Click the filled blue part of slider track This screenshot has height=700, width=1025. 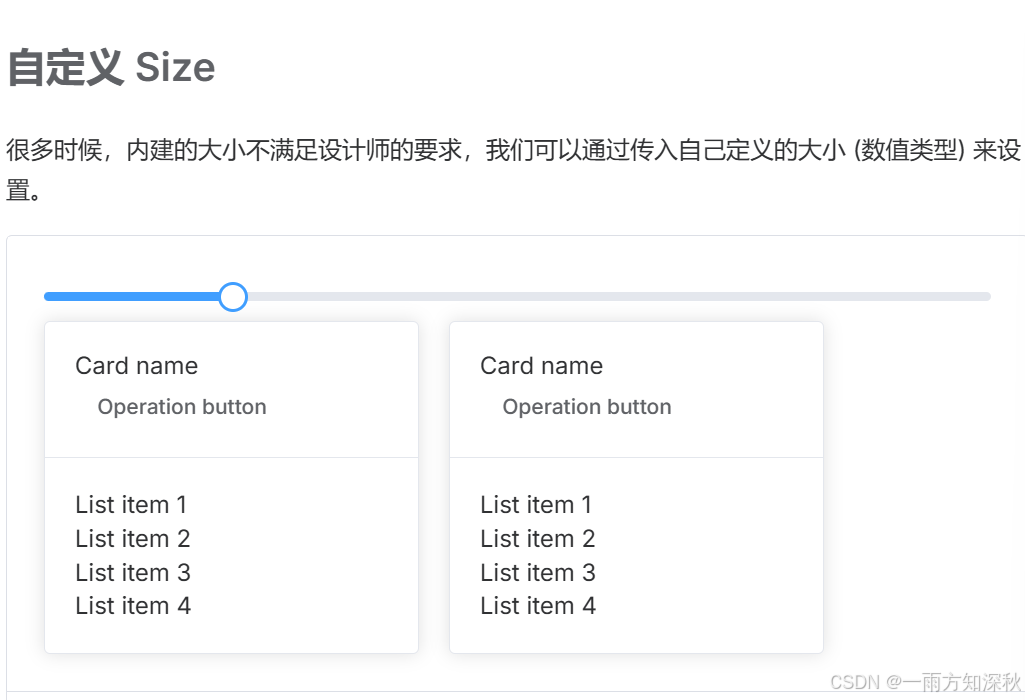(131, 297)
